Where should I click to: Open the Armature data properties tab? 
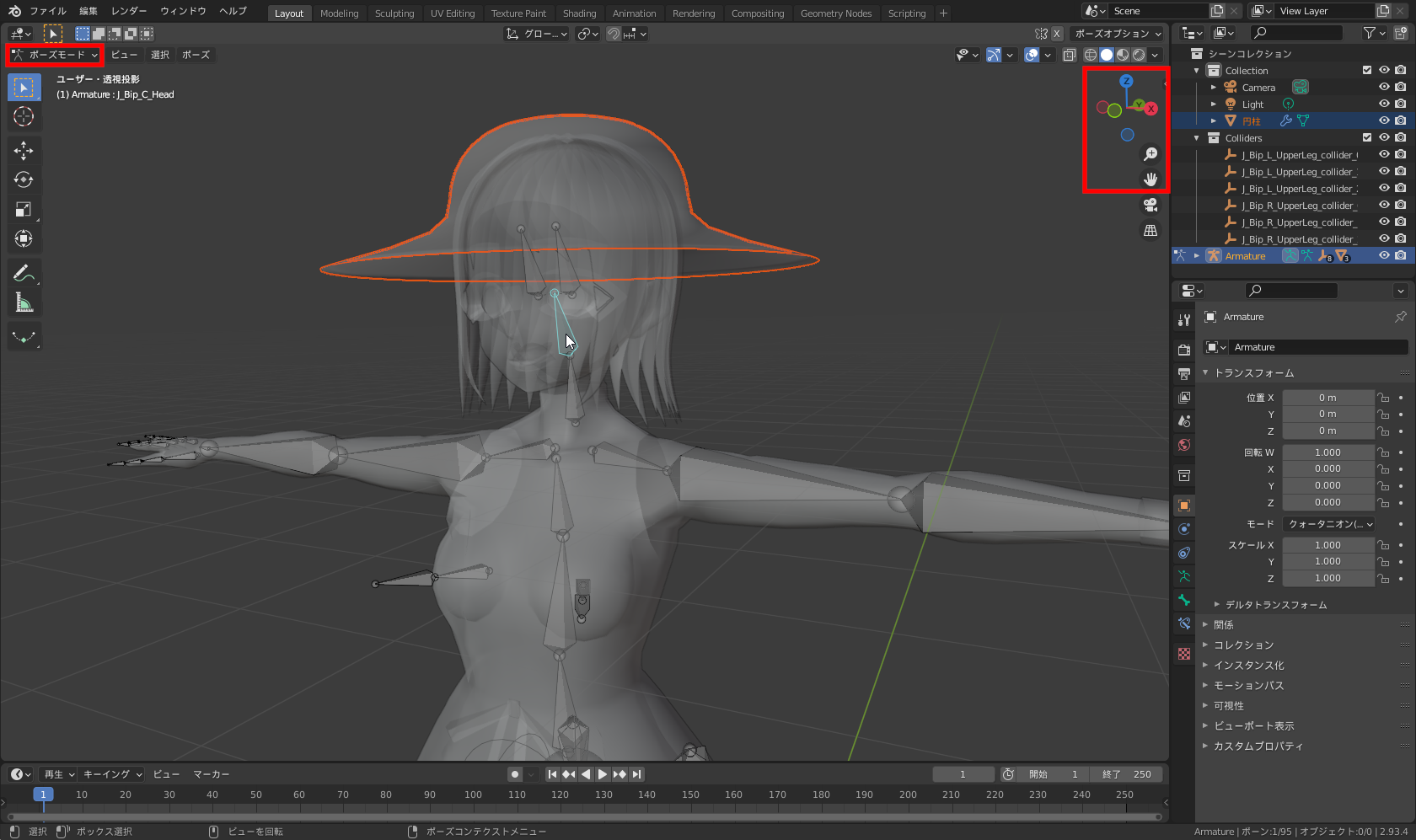[1184, 576]
